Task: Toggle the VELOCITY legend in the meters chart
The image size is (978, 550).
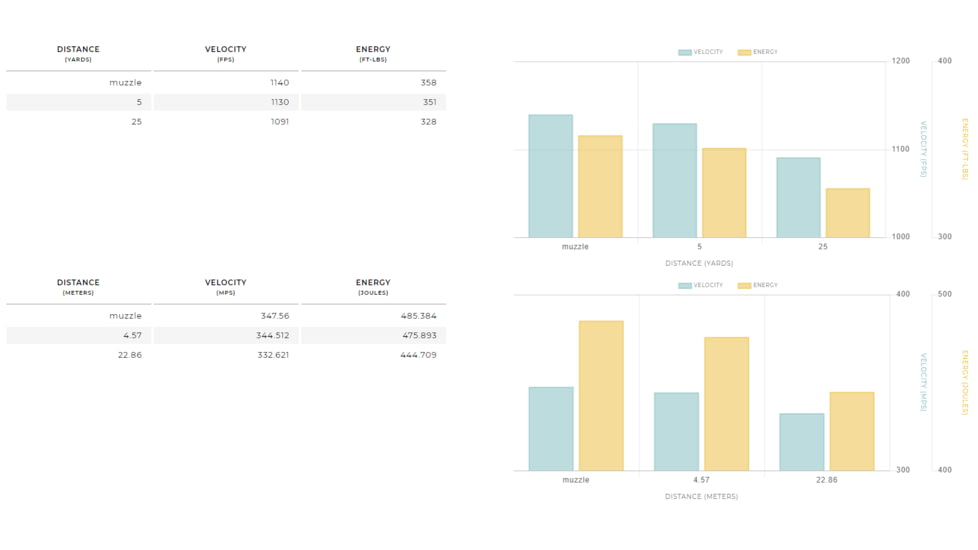Action: (700, 285)
